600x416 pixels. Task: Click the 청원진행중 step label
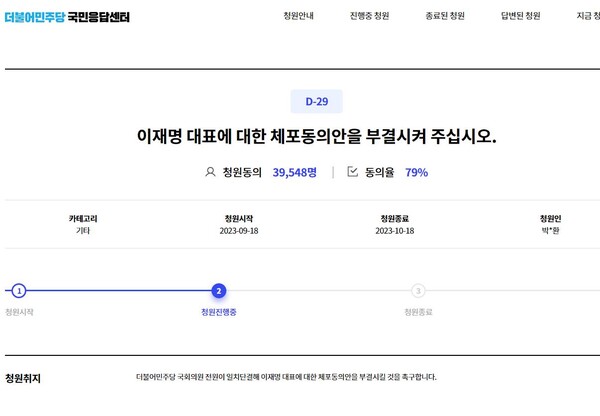click(x=219, y=312)
